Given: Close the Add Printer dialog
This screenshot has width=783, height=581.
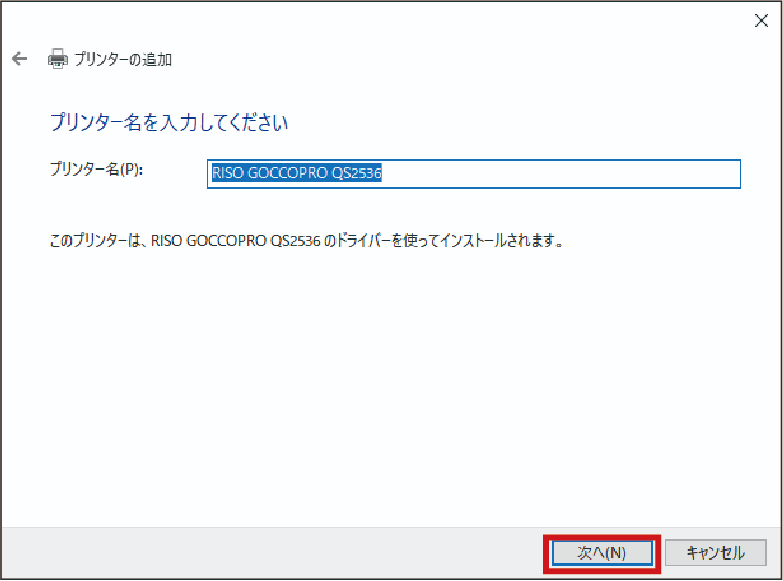Looking at the screenshot, I should [761, 20].
